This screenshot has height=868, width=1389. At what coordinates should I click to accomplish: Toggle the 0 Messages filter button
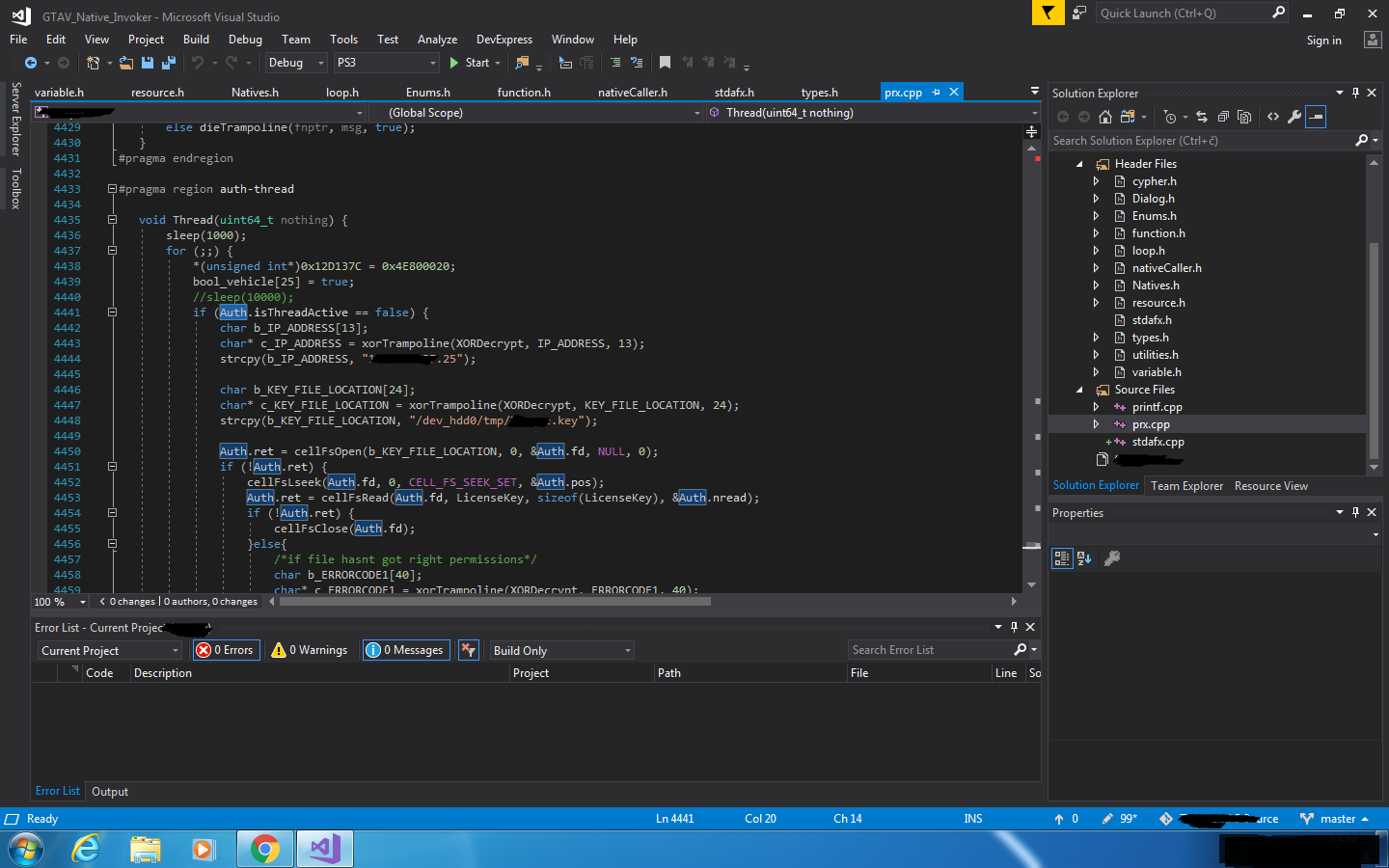click(x=405, y=650)
